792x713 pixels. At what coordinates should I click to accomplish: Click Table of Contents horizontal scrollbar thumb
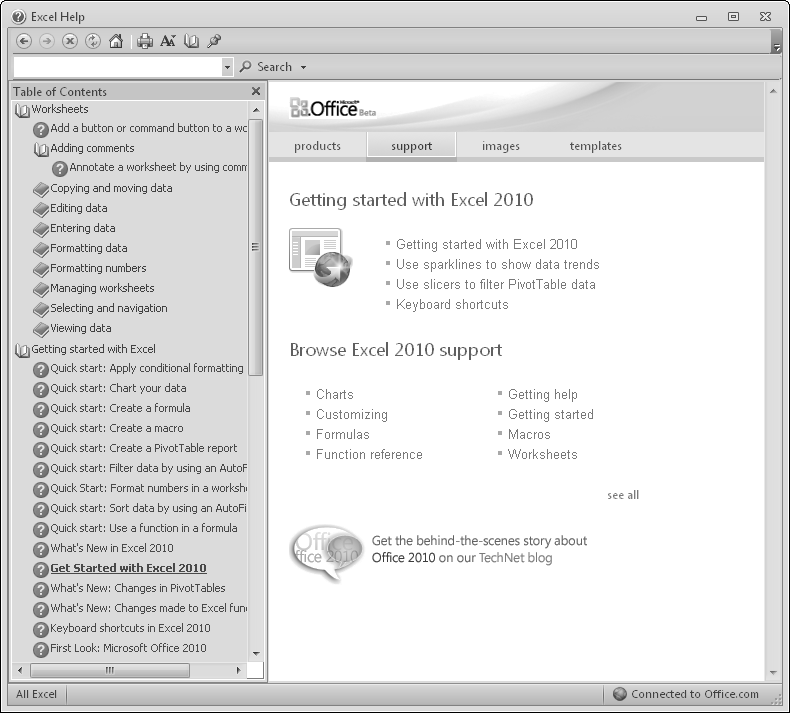coord(110,671)
